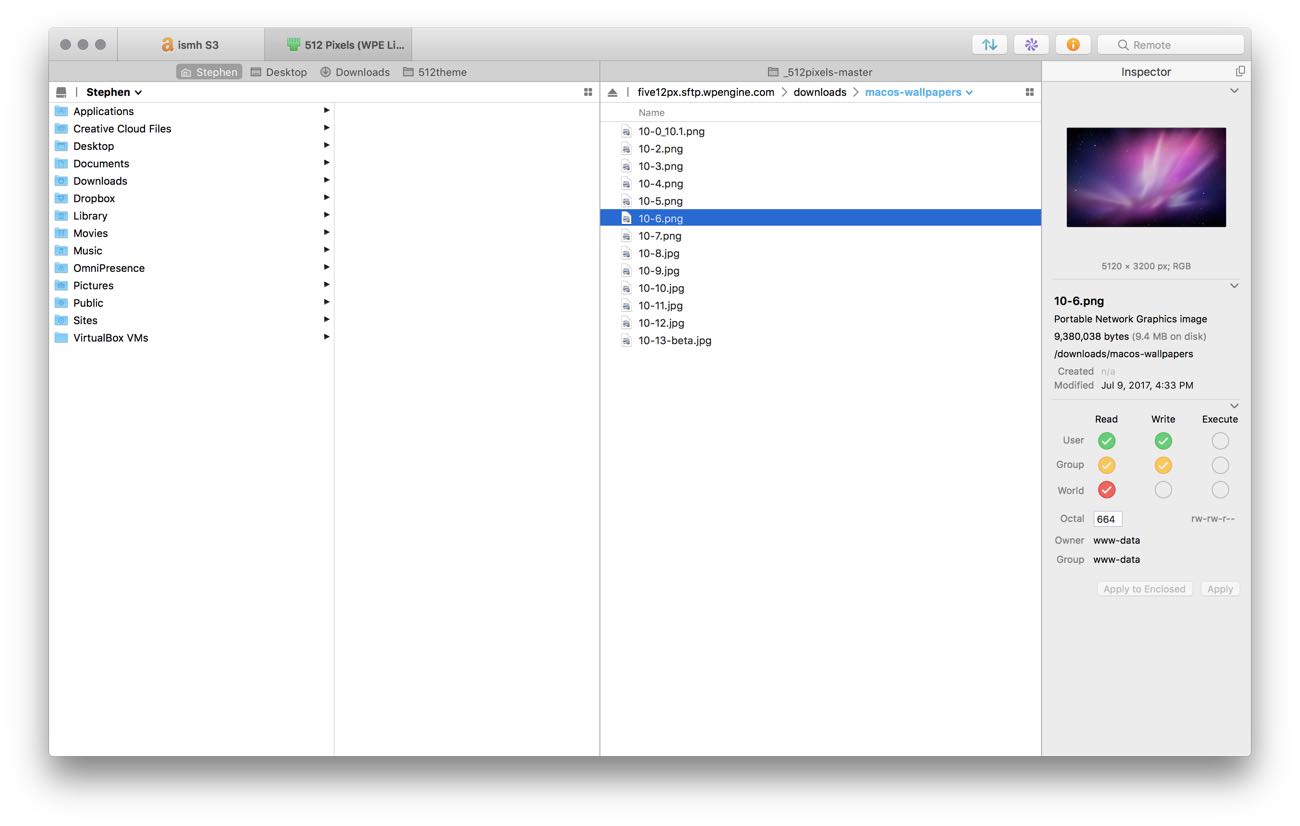Toggle Group Read permission

coord(1106,465)
